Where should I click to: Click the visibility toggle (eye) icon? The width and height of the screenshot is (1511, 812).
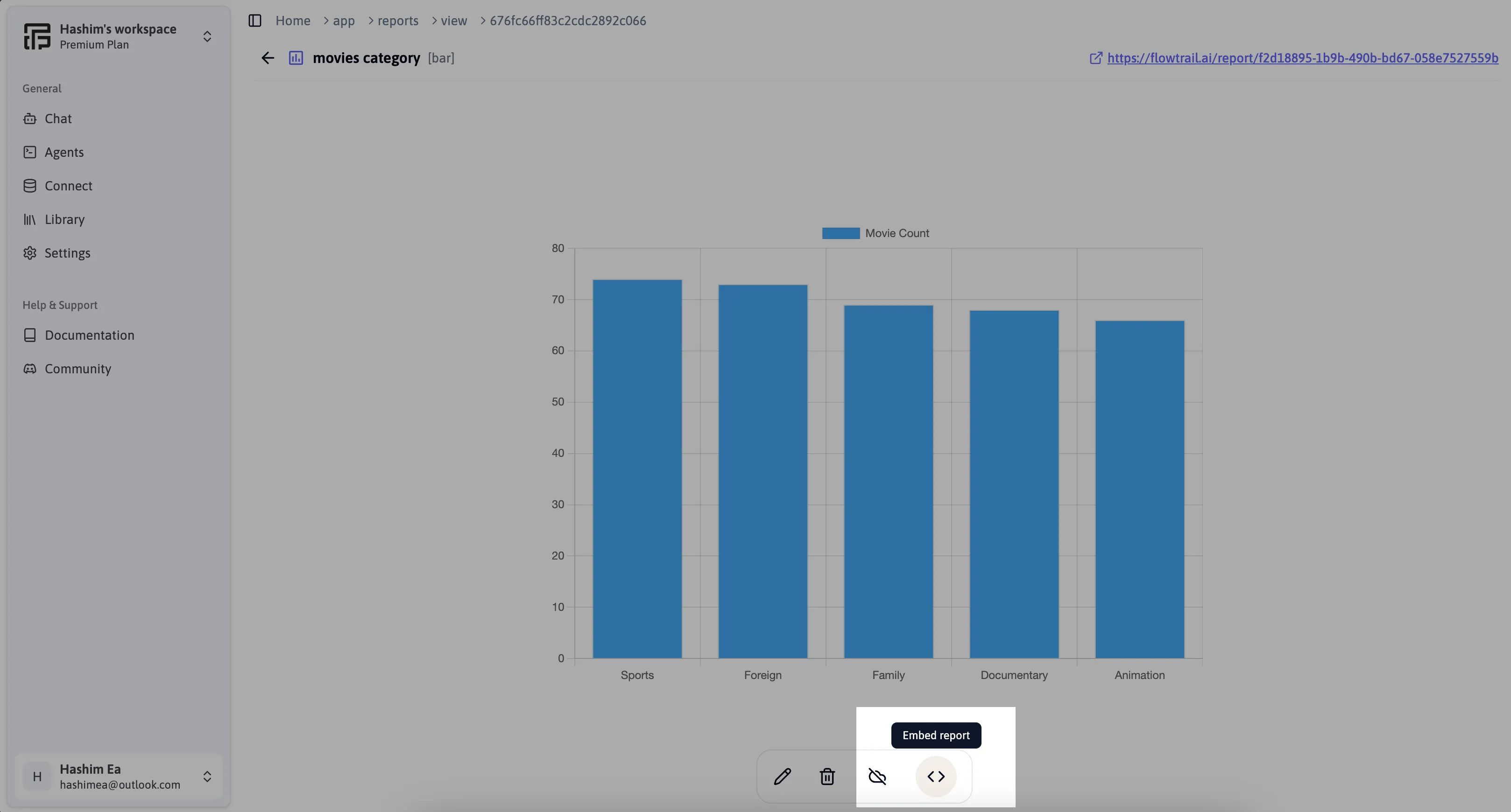877,776
